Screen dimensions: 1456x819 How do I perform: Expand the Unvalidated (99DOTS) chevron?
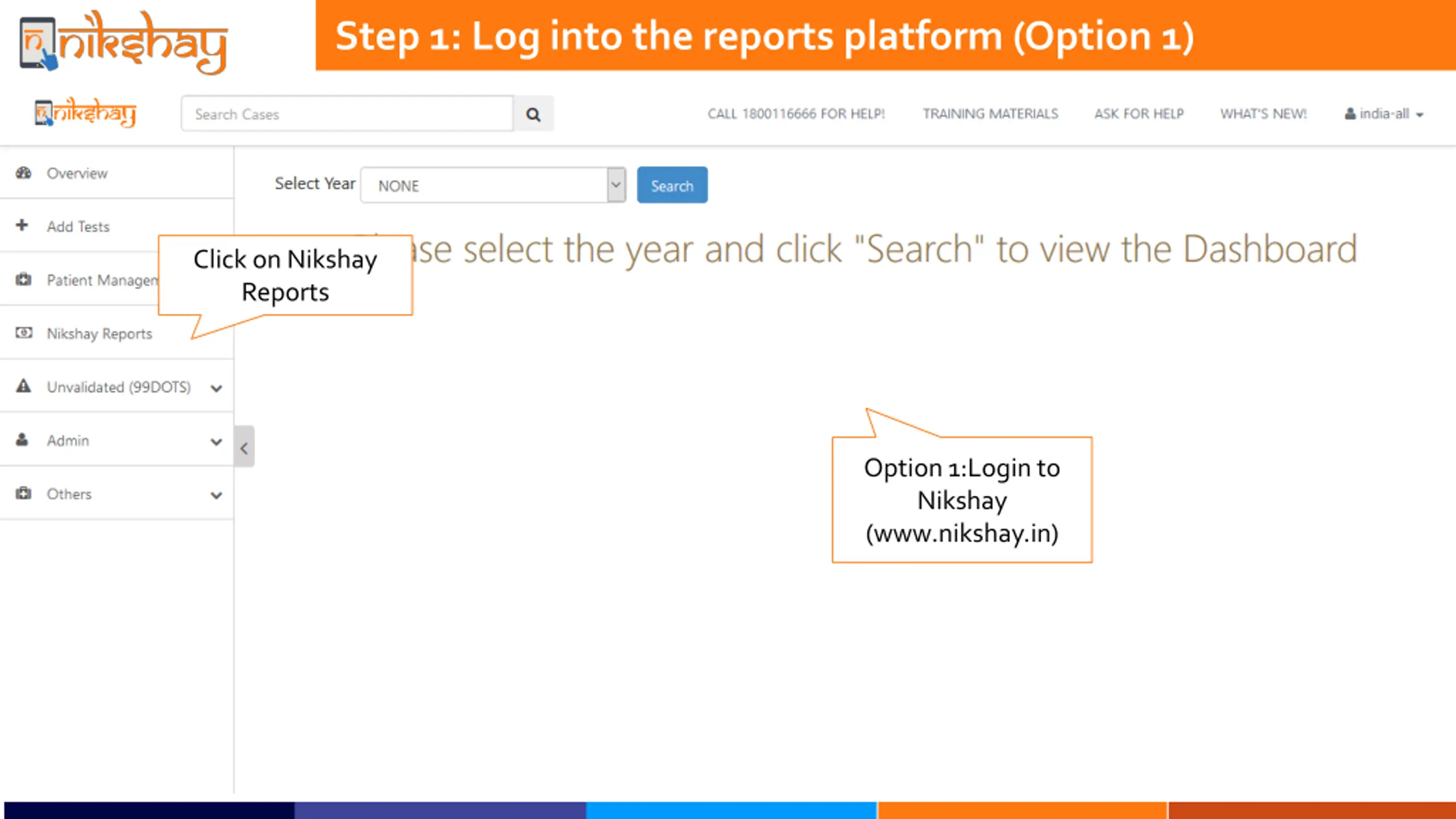(216, 388)
